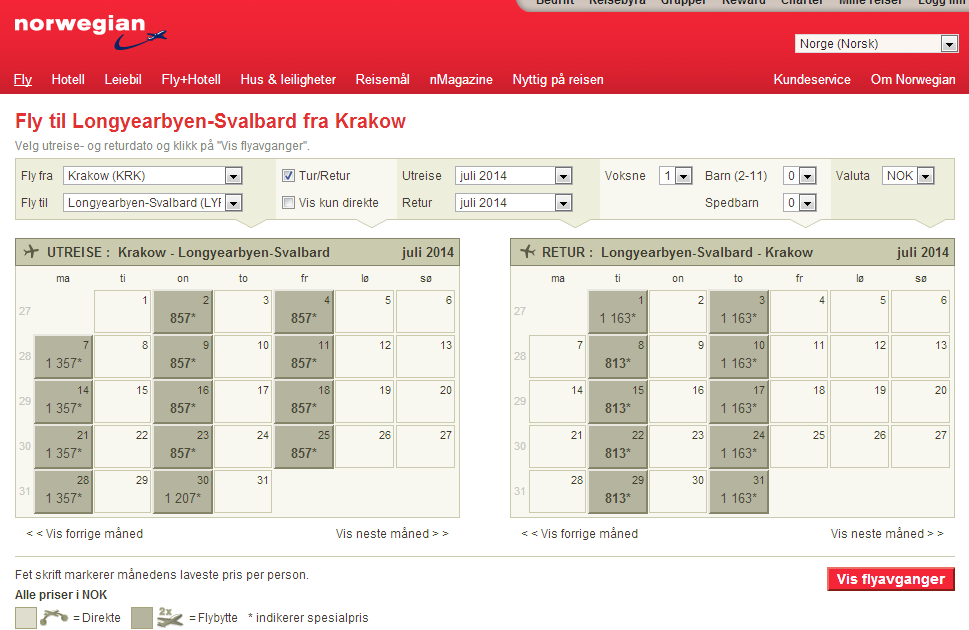Select outbound July 18 fare 857

pos(304,401)
